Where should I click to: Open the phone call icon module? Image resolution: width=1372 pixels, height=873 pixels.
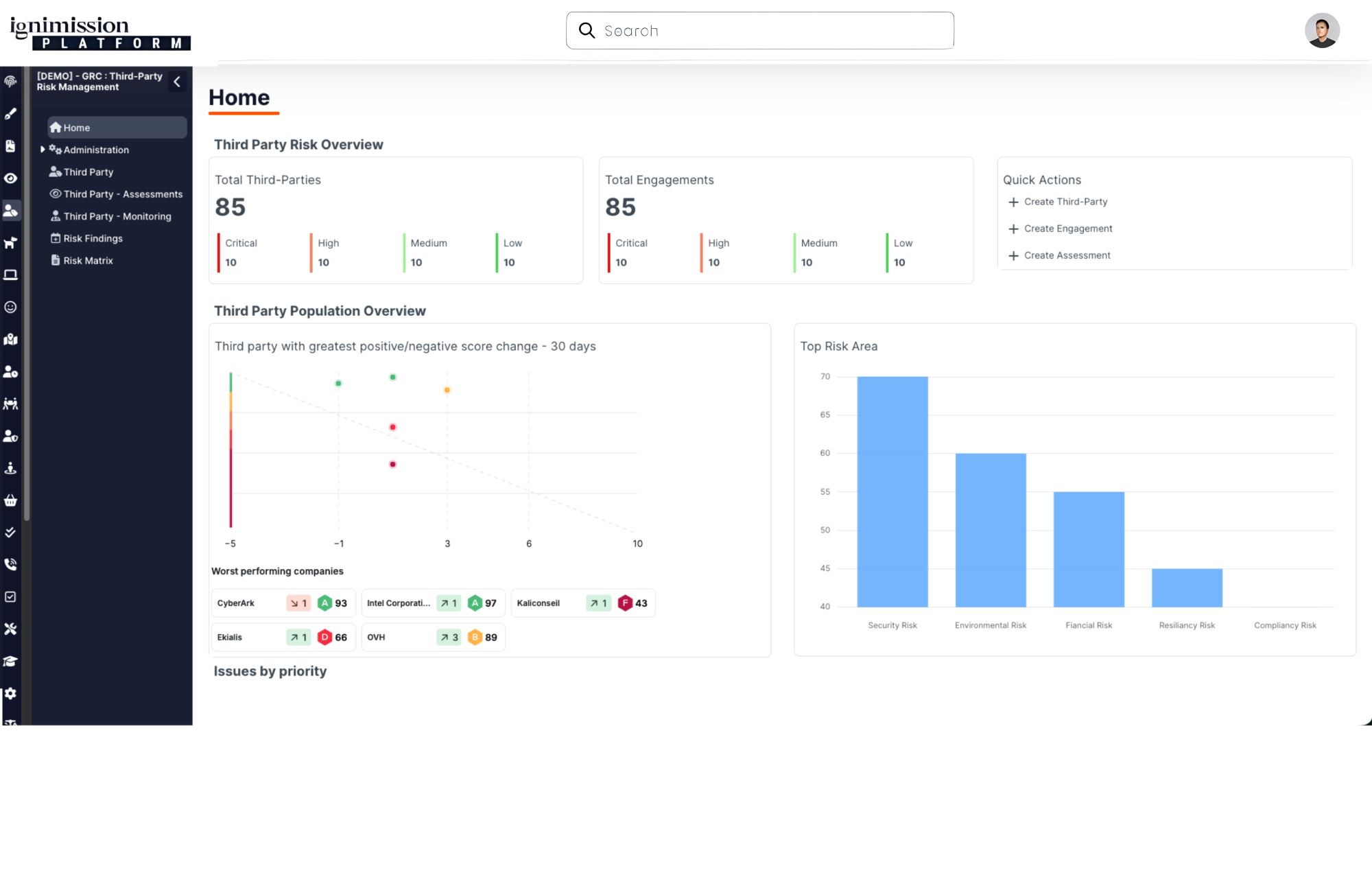pyautogui.click(x=10, y=564)
